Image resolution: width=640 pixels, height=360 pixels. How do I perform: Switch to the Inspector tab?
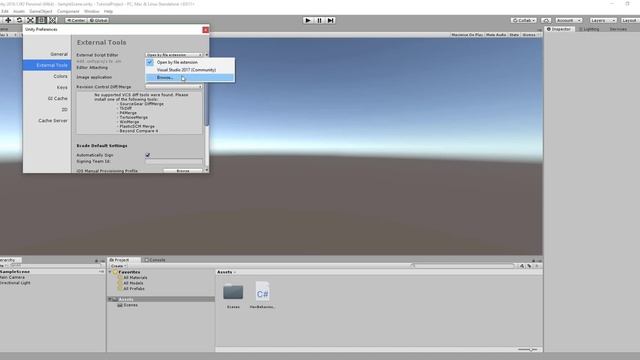coord(559,29)
